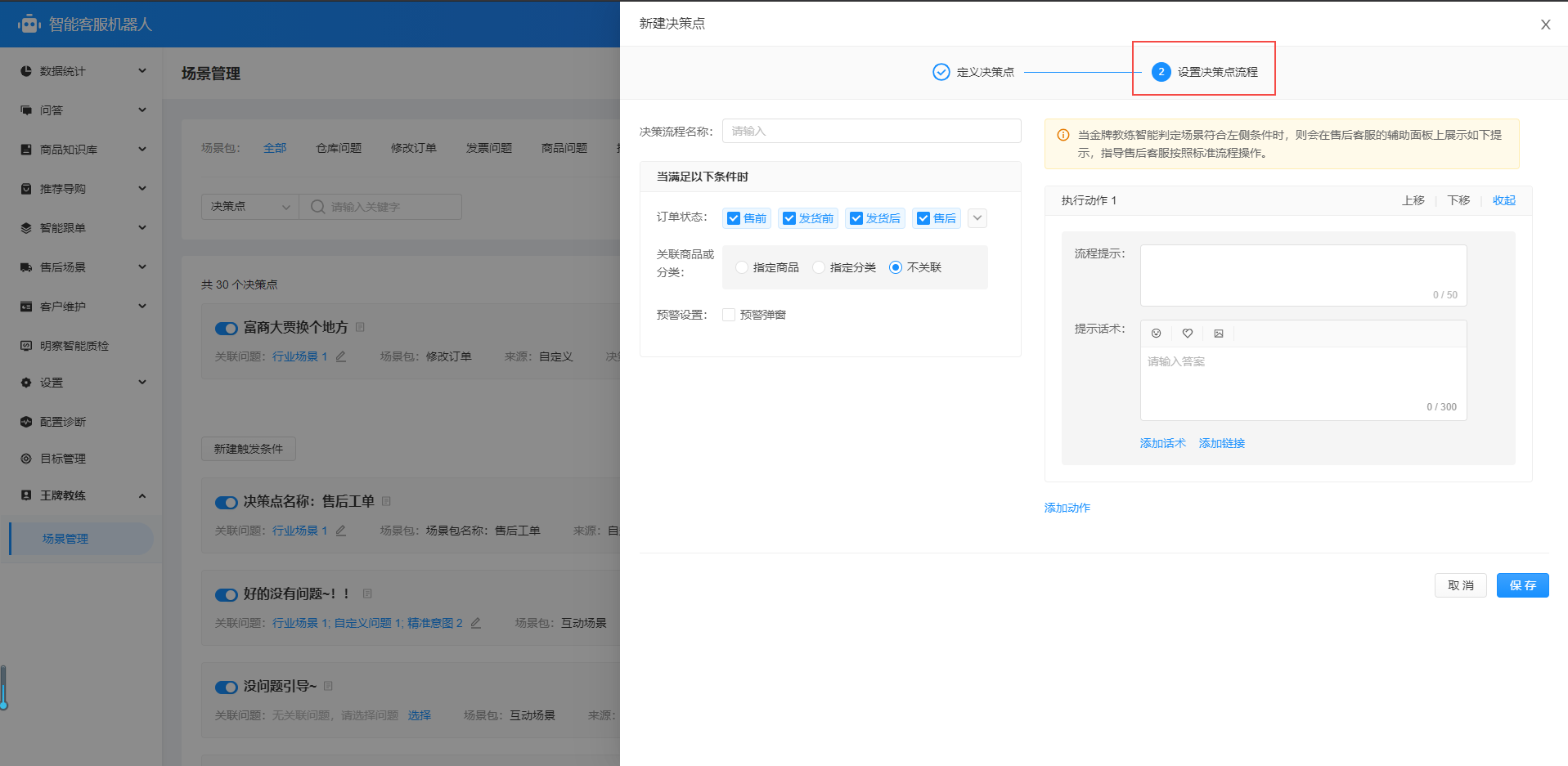The width and height of the screenshot is (1568, 766).
Task: Click the 智能跟单 layers icon
Action: pyautogui.click(x=26, y=228)
